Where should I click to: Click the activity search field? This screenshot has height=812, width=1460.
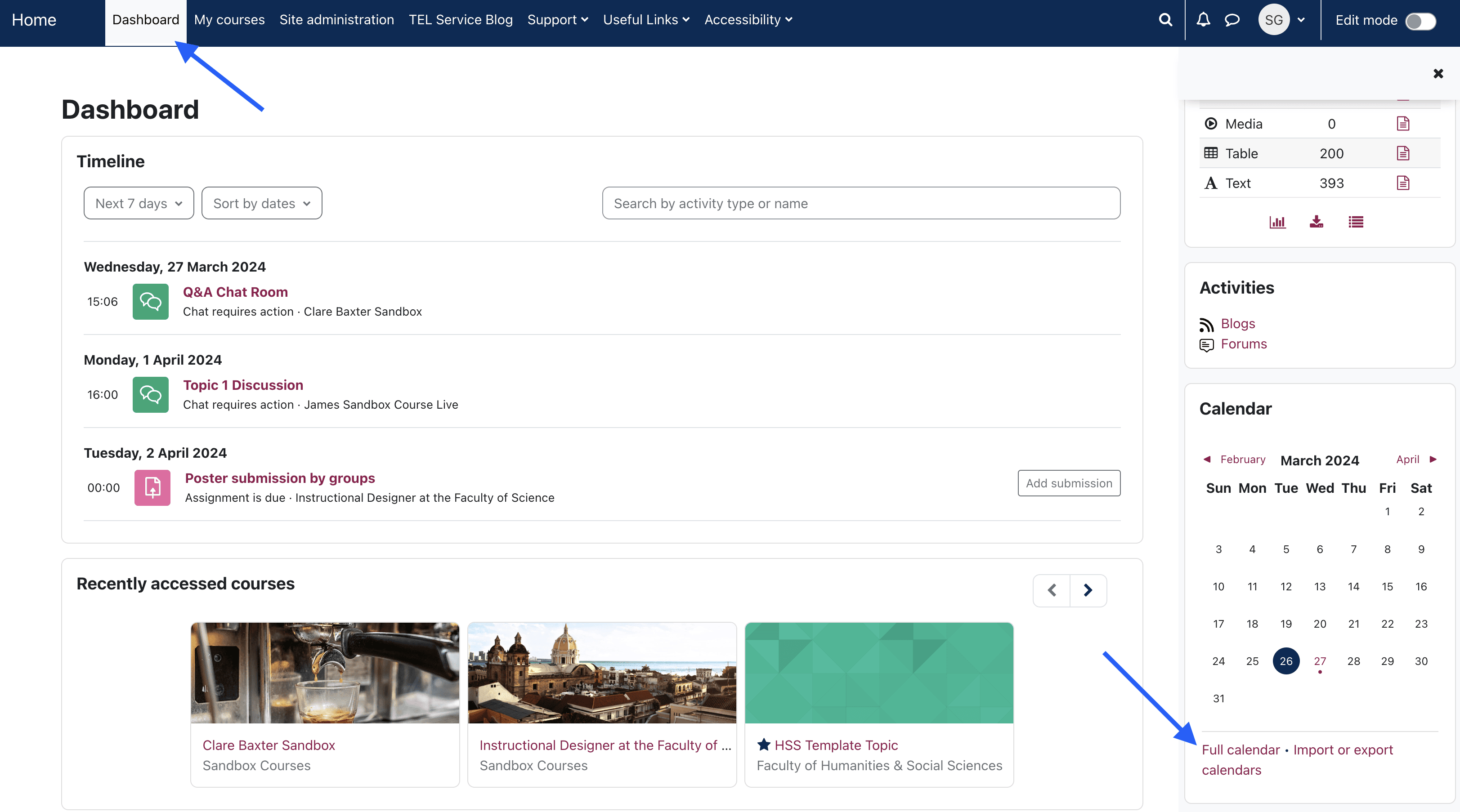(x=860, y=203)
